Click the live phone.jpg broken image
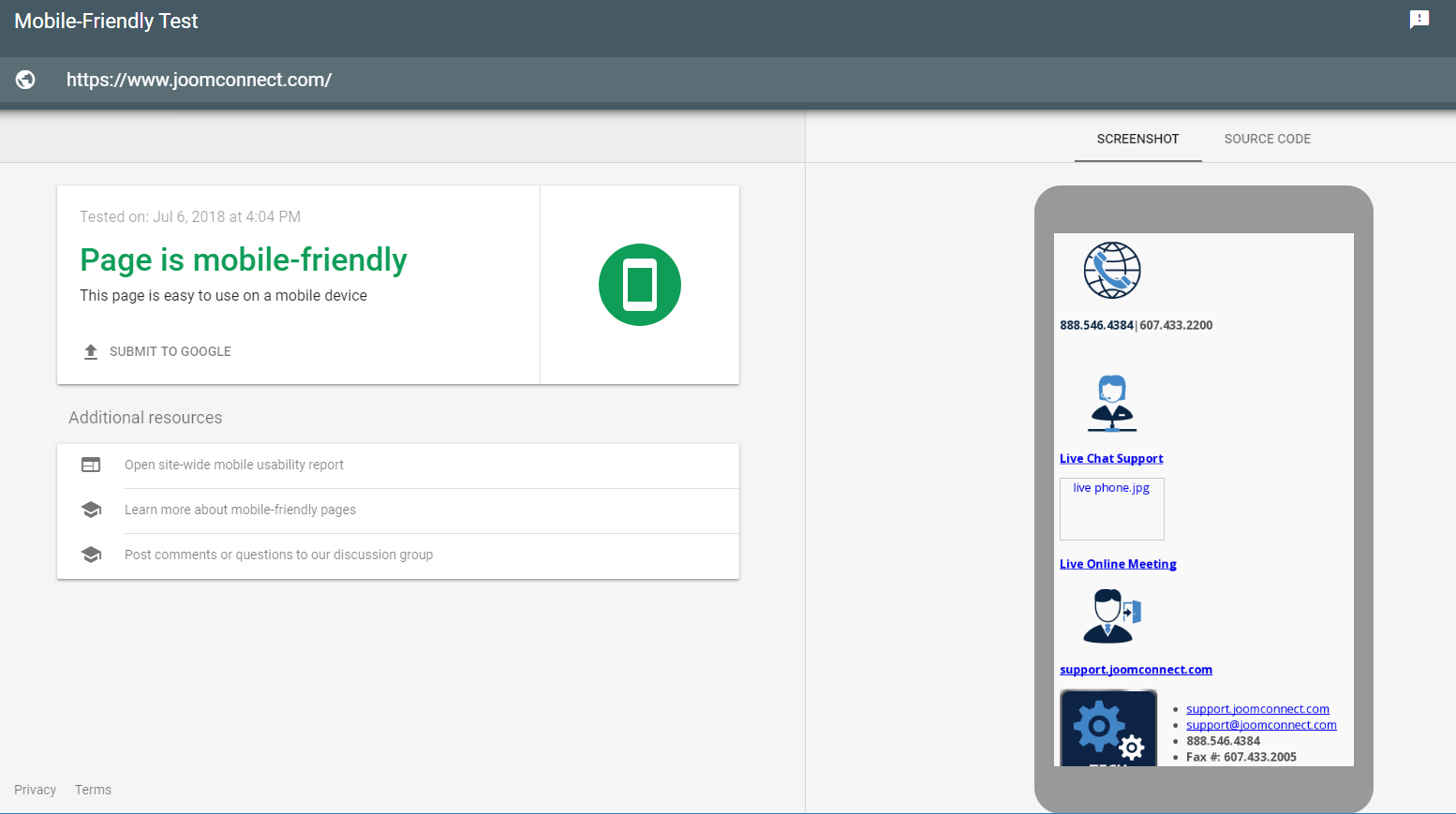The height and width of the screenshot is (814, 1456). [1112, 510]
